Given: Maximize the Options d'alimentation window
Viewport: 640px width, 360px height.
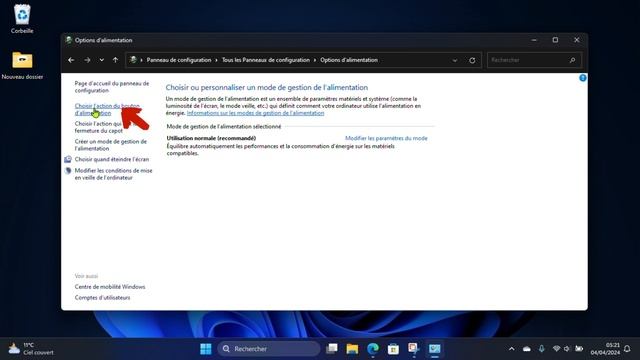Looking at the screenshot, I should 555,40.
